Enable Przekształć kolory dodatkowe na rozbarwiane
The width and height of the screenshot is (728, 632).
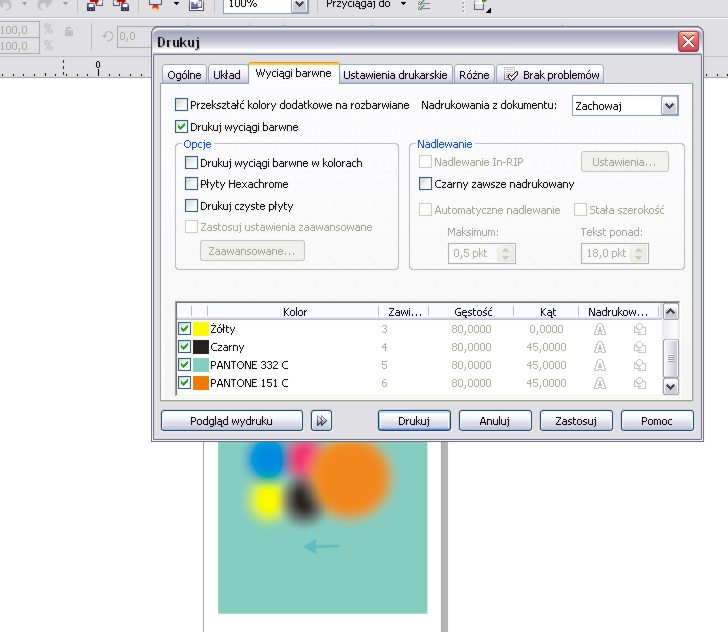click(x=181, y=105)
